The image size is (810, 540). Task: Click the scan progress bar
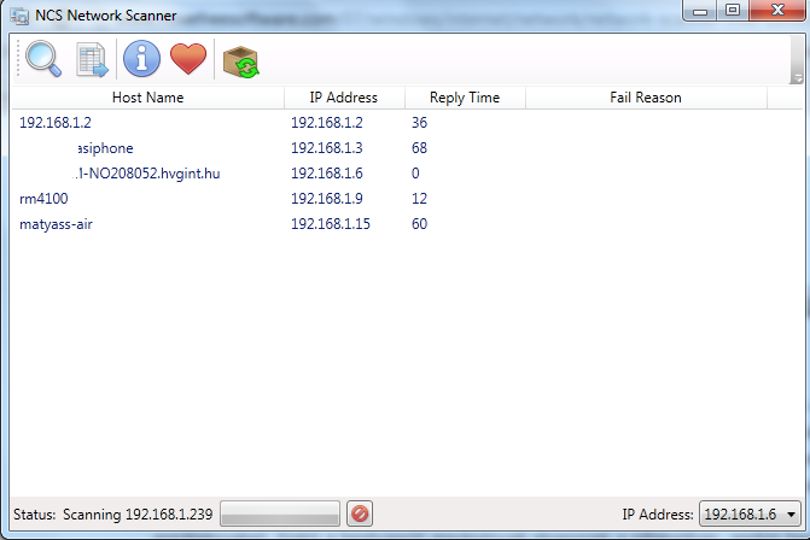[280, 514]
